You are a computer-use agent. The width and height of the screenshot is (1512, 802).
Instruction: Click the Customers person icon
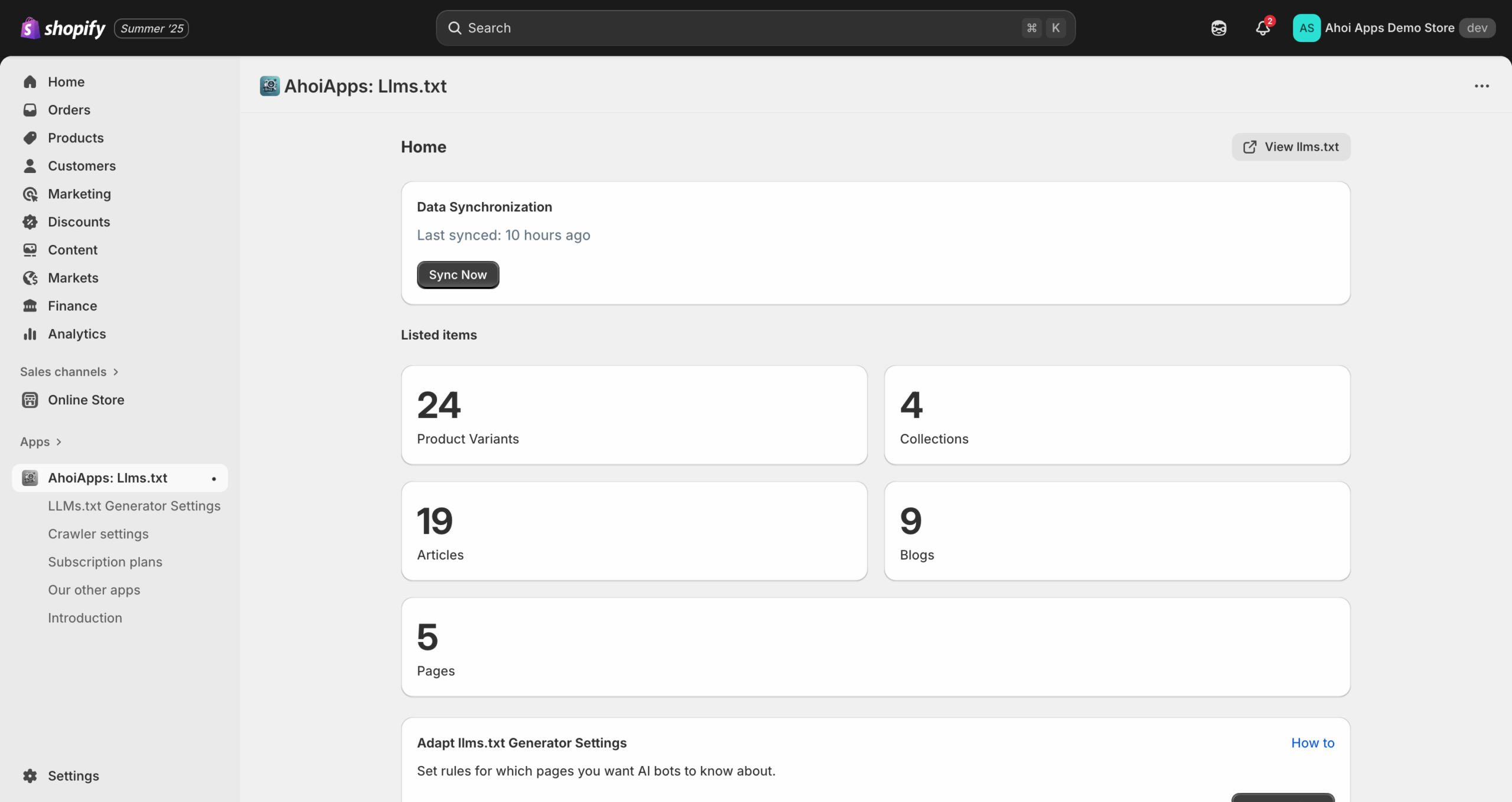point(30,166)
